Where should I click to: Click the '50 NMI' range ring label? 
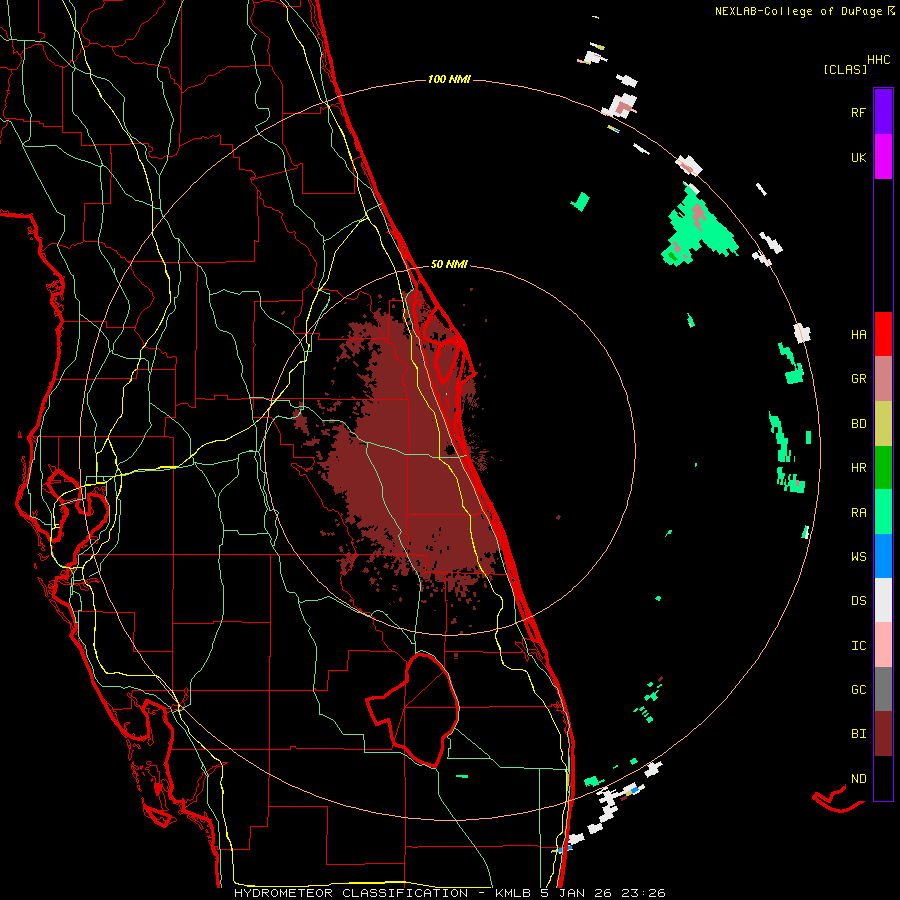click(x=449, y=264)
